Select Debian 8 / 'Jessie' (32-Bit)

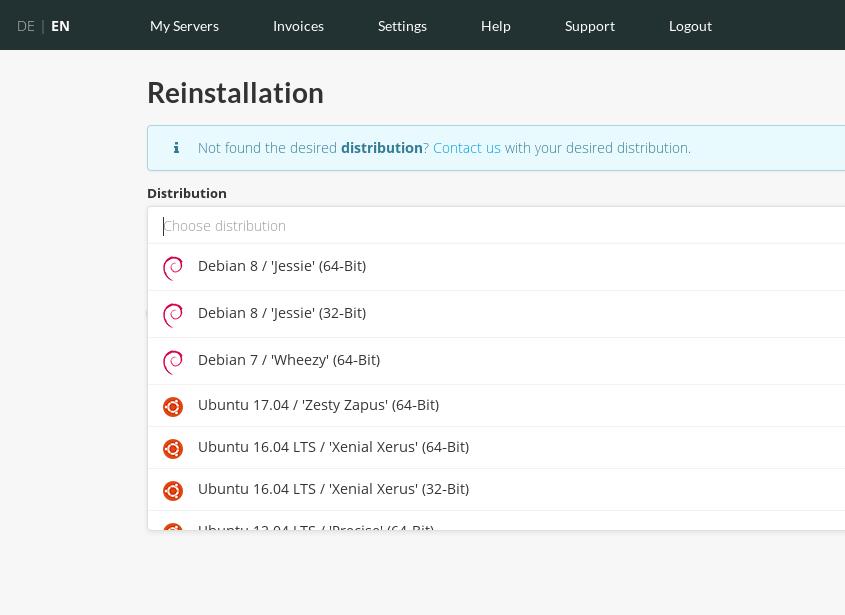tap(496, 314)
